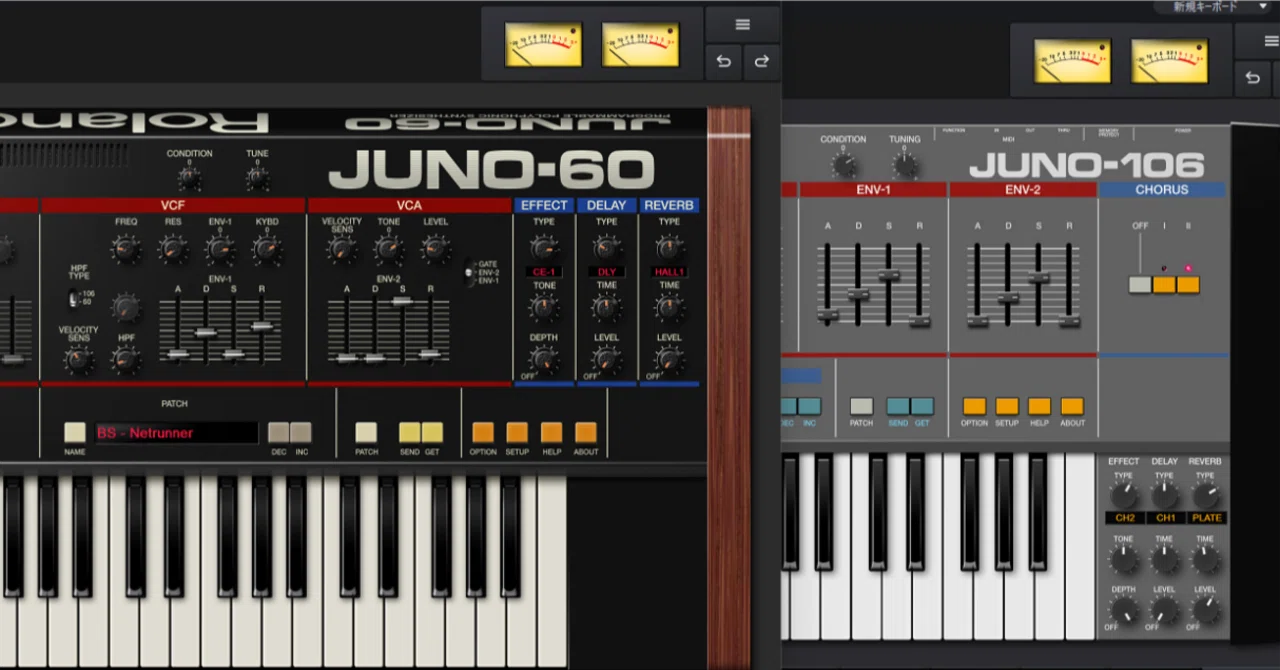Open the JUNO-106 hamburger menu
1280x670 pixels.
(x=1271, y=41)
